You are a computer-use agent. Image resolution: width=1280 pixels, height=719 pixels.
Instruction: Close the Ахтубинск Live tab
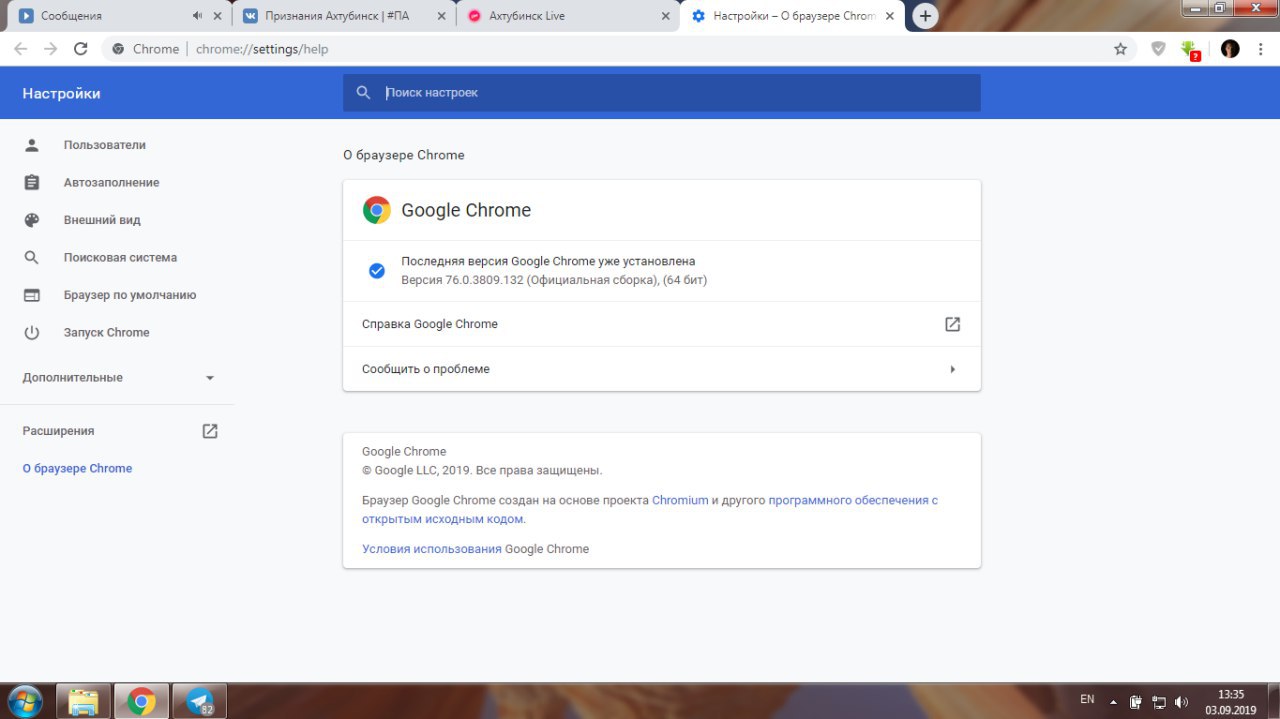(x=666, y=16)
